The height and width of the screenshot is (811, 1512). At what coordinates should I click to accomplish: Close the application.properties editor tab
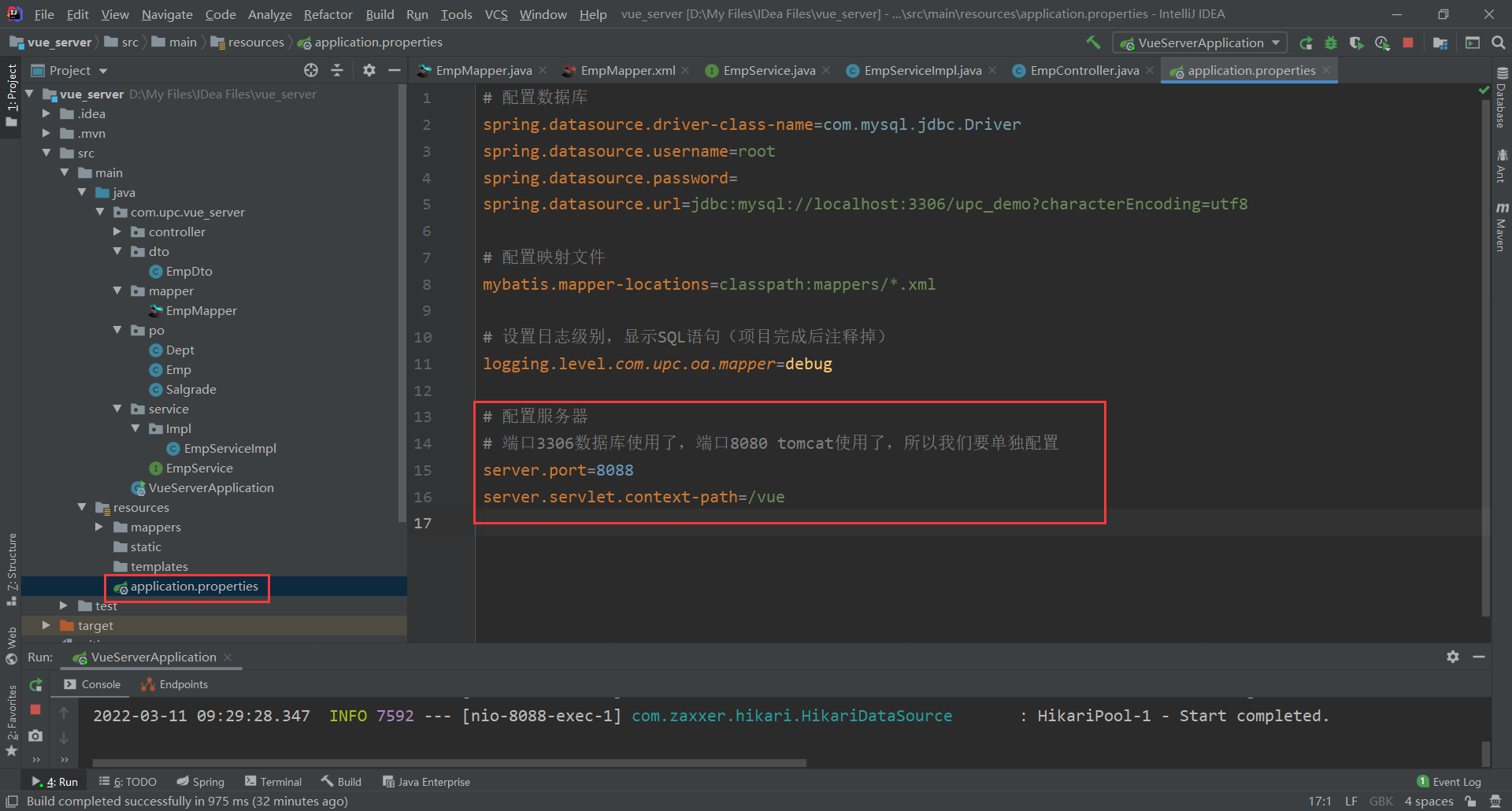tap(1326, 70)
